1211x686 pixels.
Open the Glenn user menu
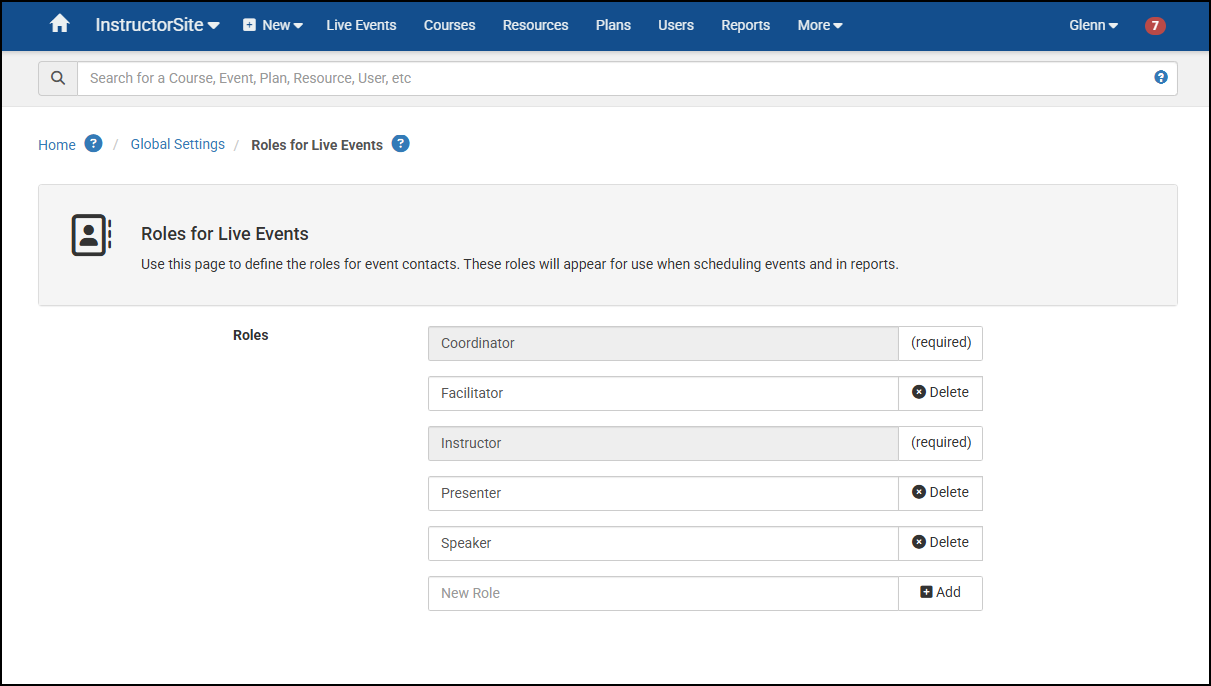point(1093,25)
